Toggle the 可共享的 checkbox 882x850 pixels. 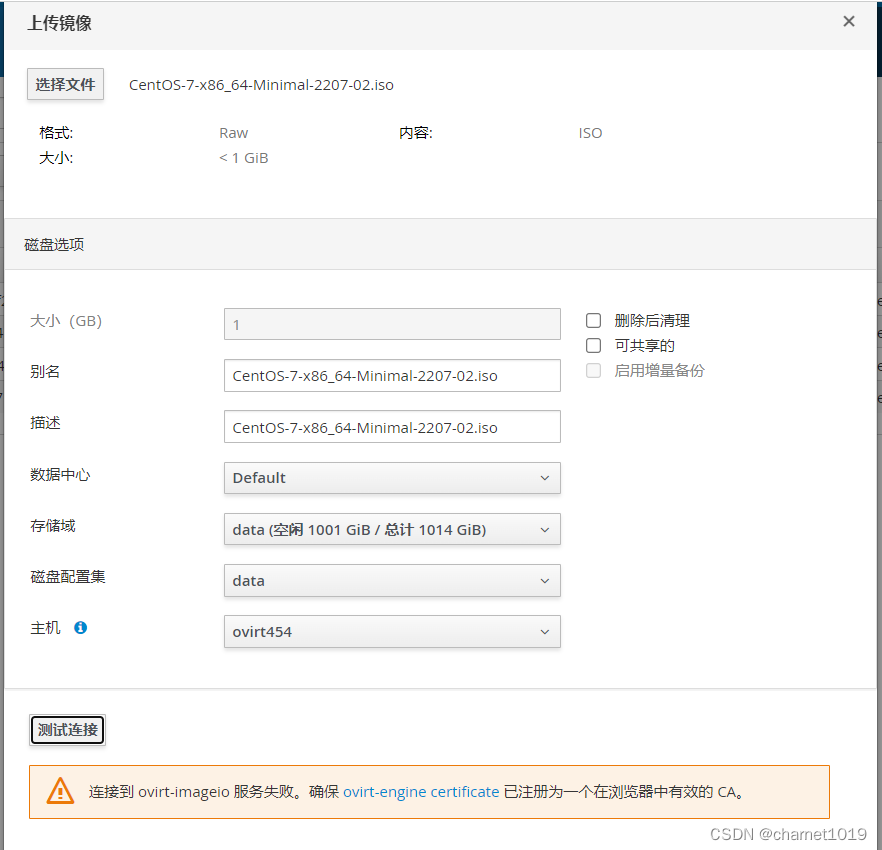(593, 345)
